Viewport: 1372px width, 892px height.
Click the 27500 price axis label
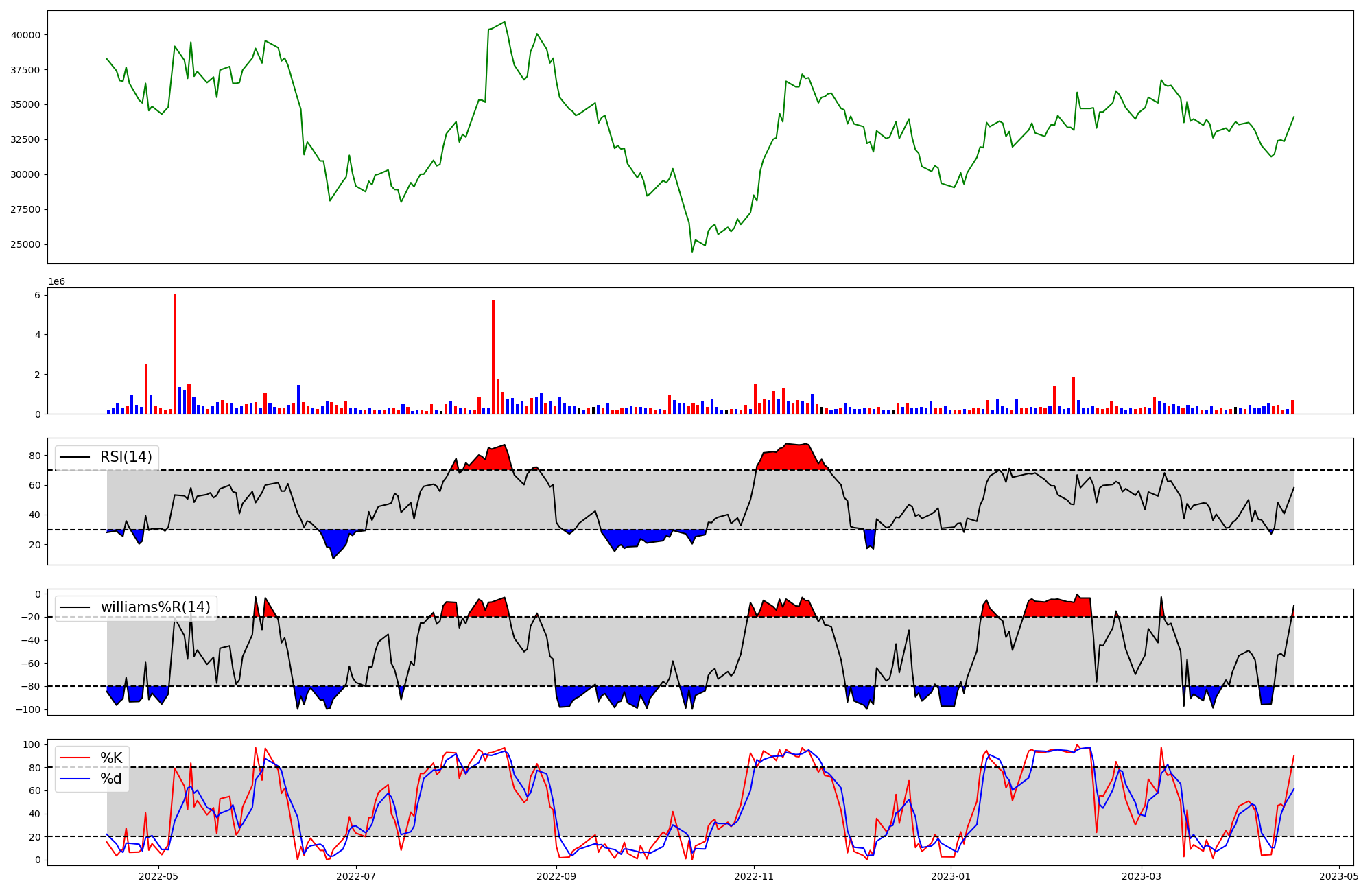tap(25, 210)
